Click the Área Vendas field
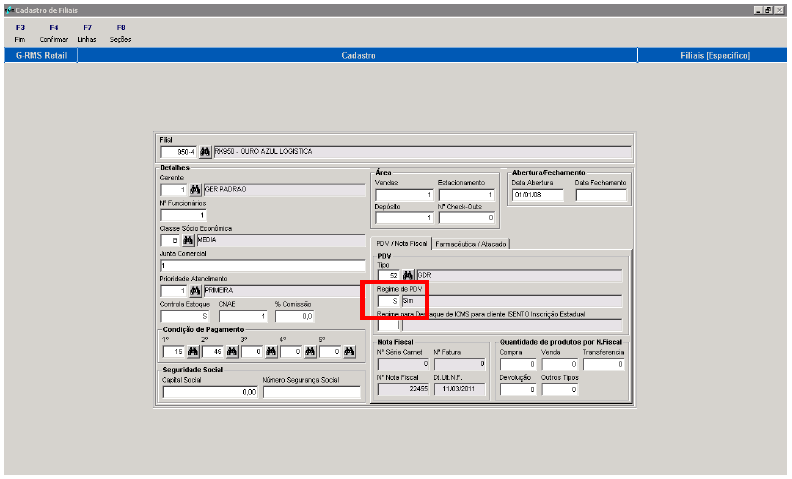The image size is (792, 479). tap(404, 195)
